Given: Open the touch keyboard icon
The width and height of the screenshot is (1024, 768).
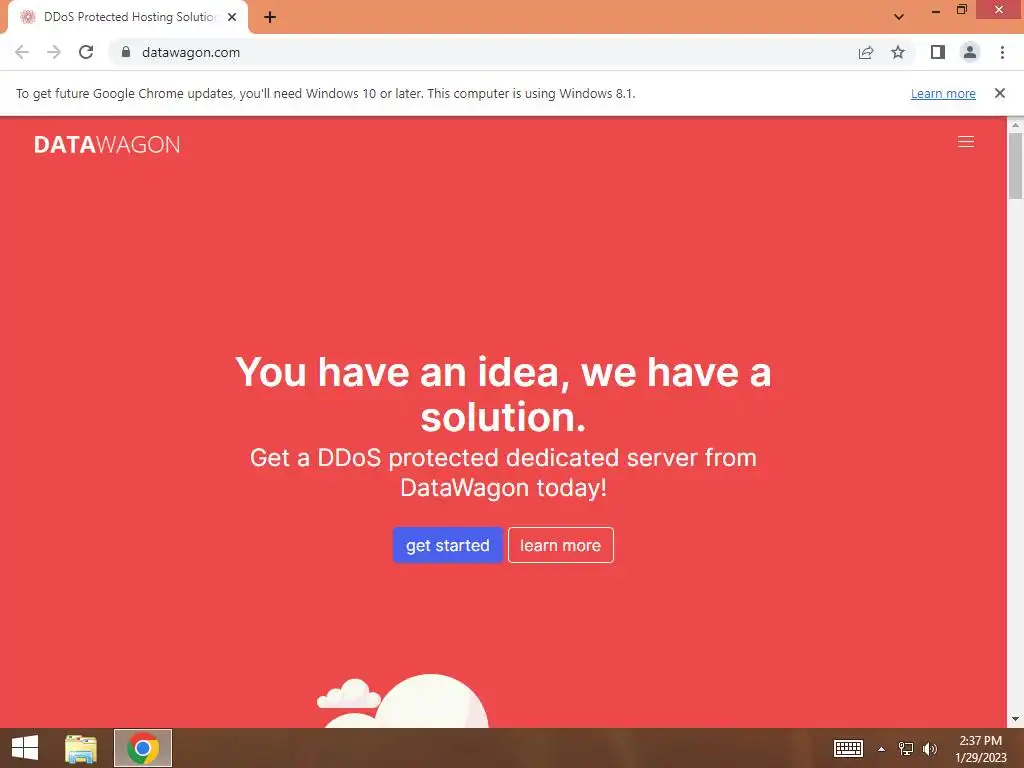Looking at the screenshot, I should [848, 748].
